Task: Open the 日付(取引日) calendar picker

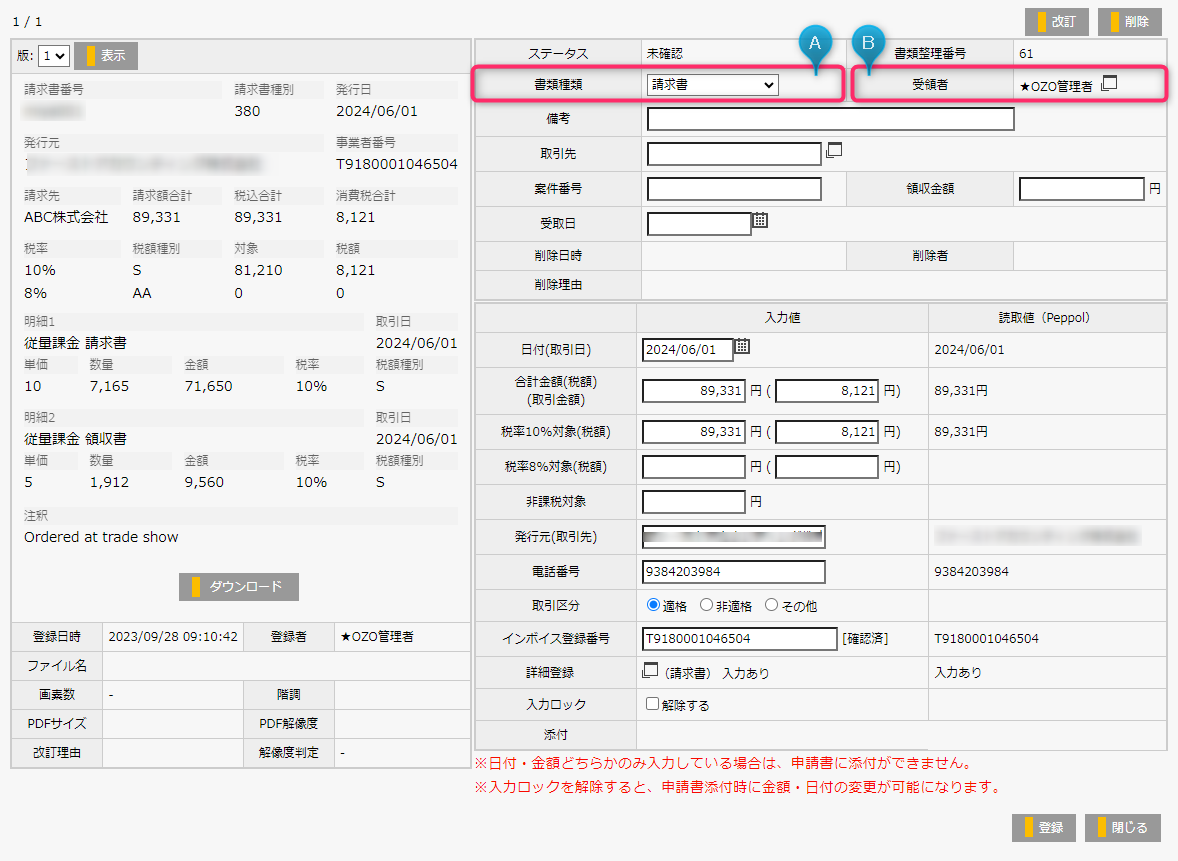Action: tap(742, 347)
